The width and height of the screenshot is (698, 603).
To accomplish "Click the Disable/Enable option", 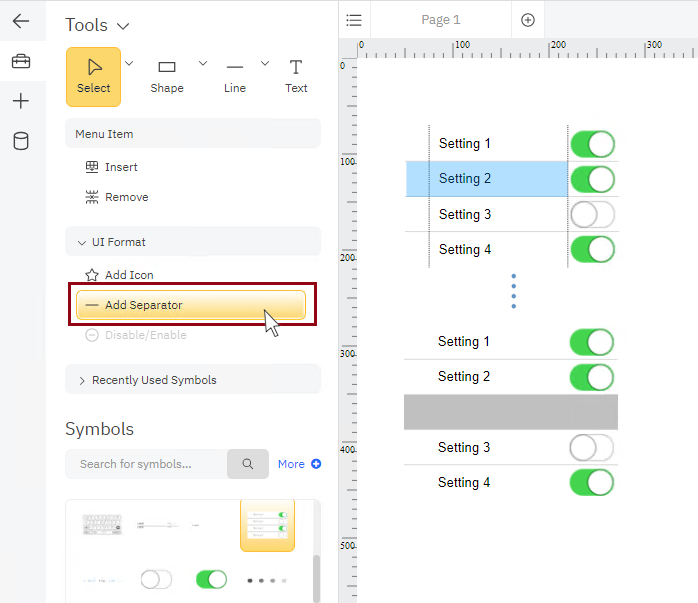I will click(x=136, y=335).
